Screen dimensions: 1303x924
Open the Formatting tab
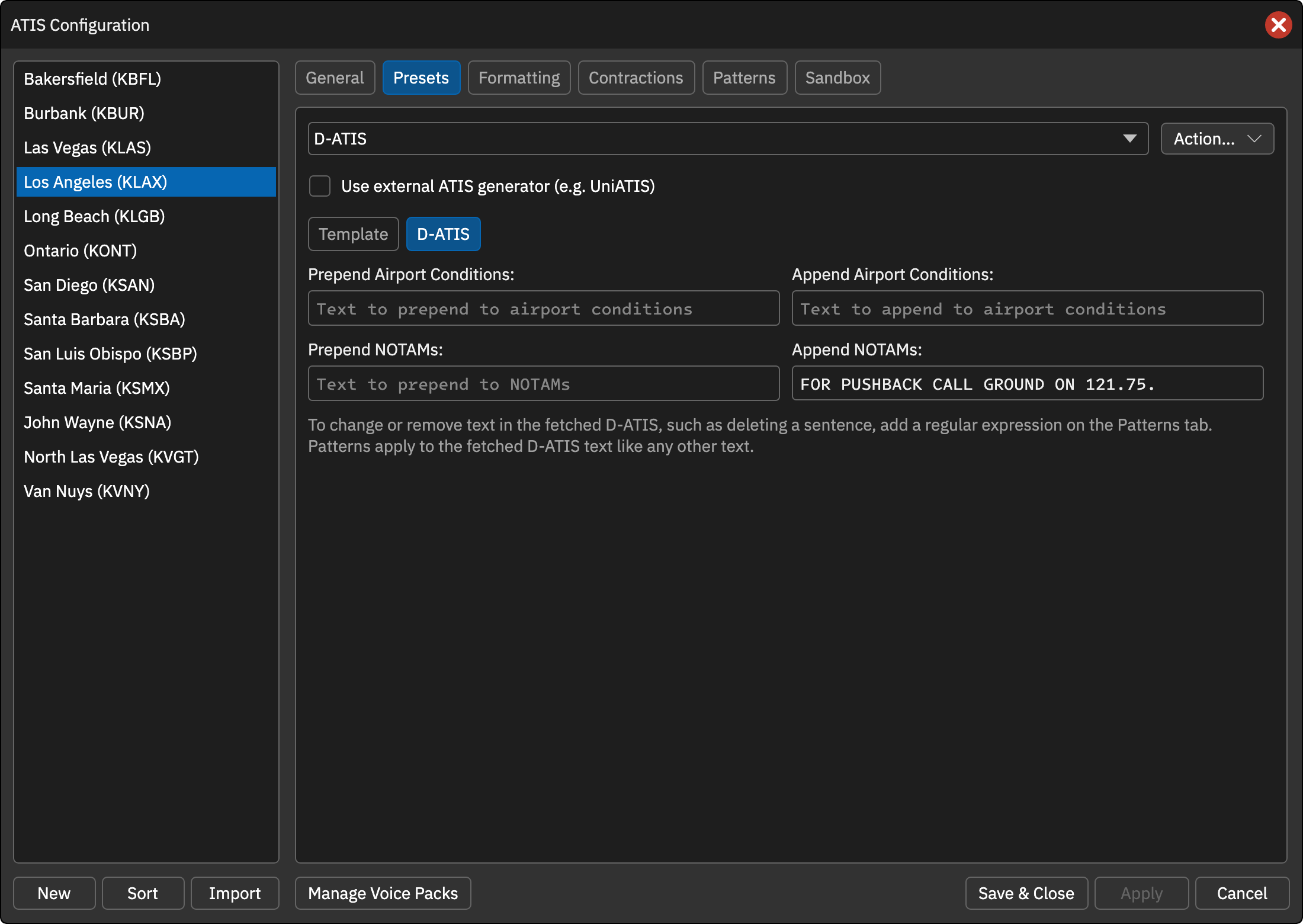pos(519,78)
